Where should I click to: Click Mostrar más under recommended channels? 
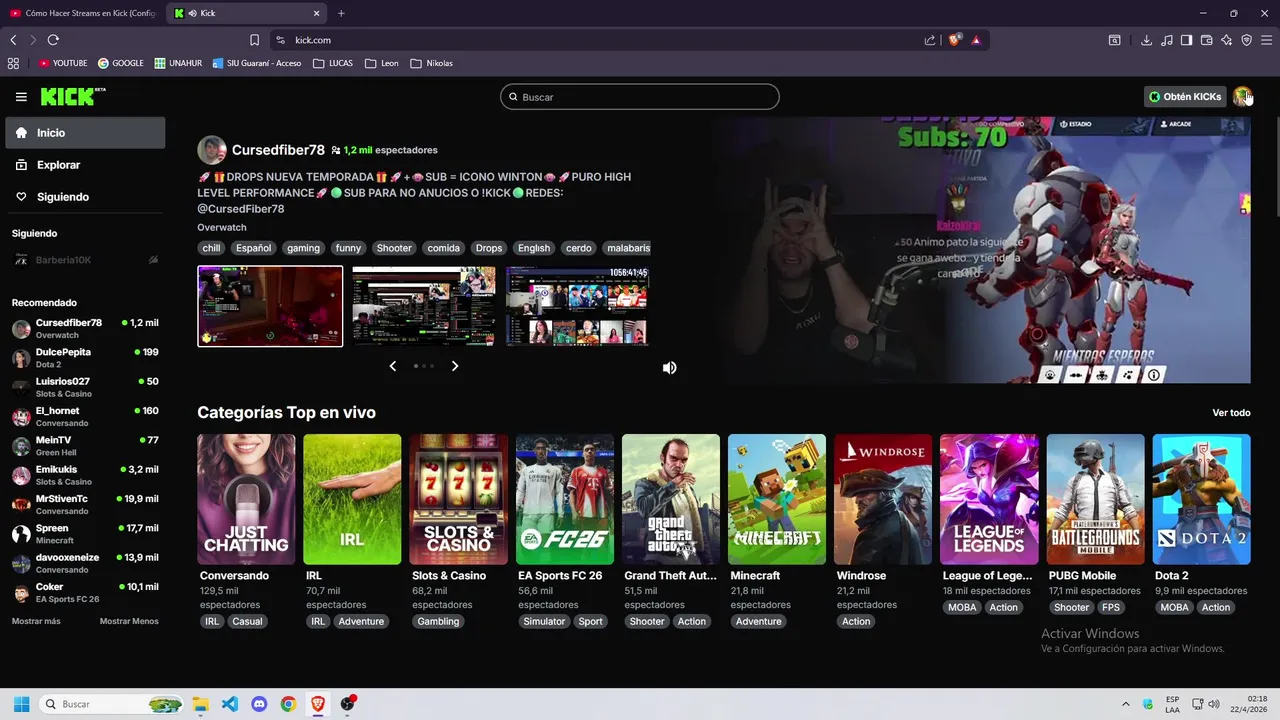click(x=36, y=621)
